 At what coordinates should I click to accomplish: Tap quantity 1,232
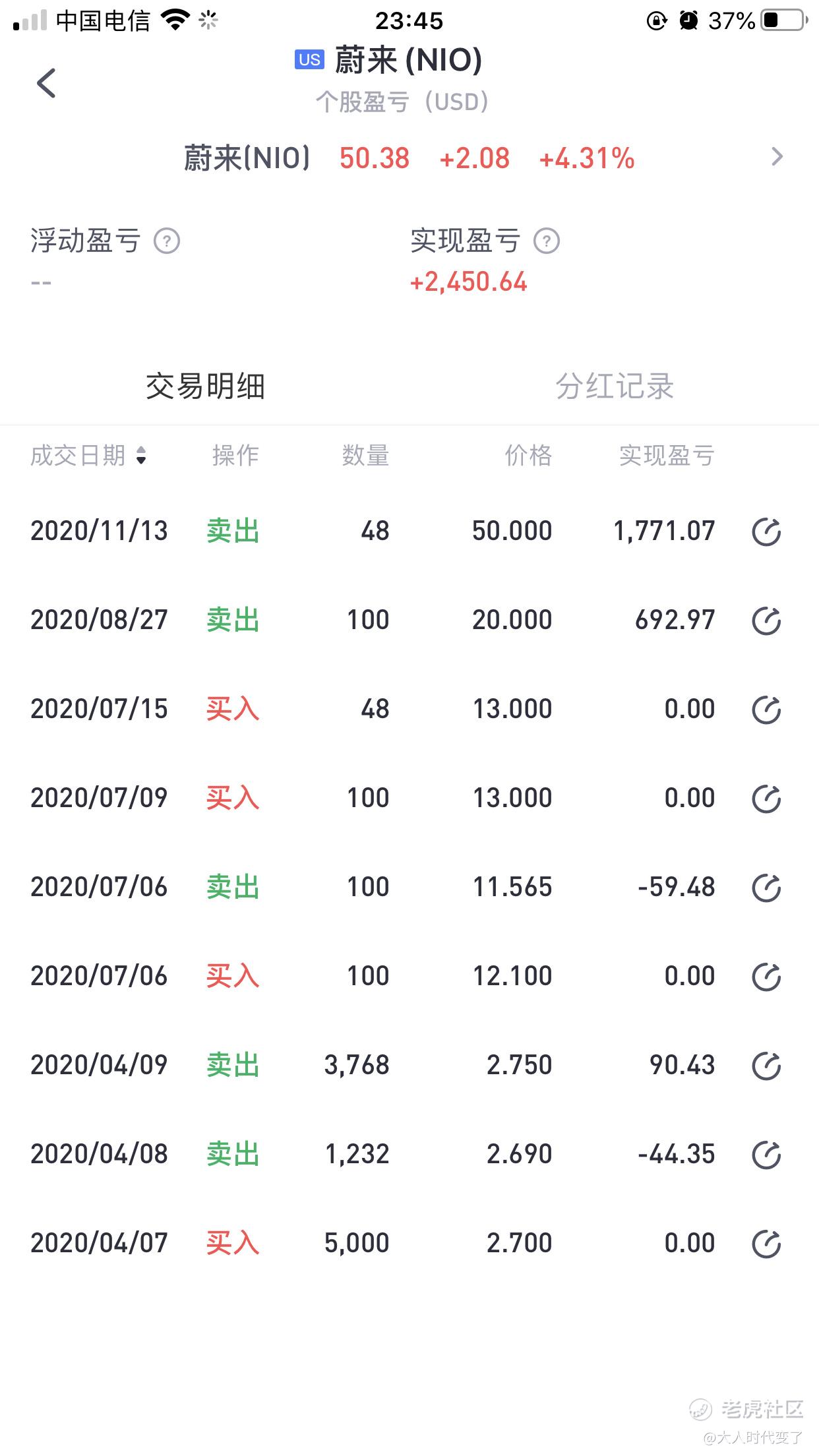point(357,1154)
